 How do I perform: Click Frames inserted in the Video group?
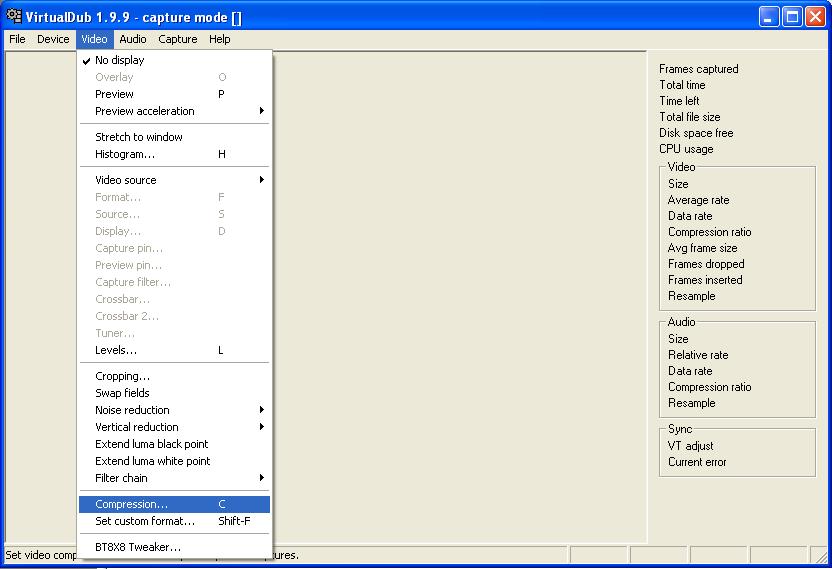coord(705,280)
